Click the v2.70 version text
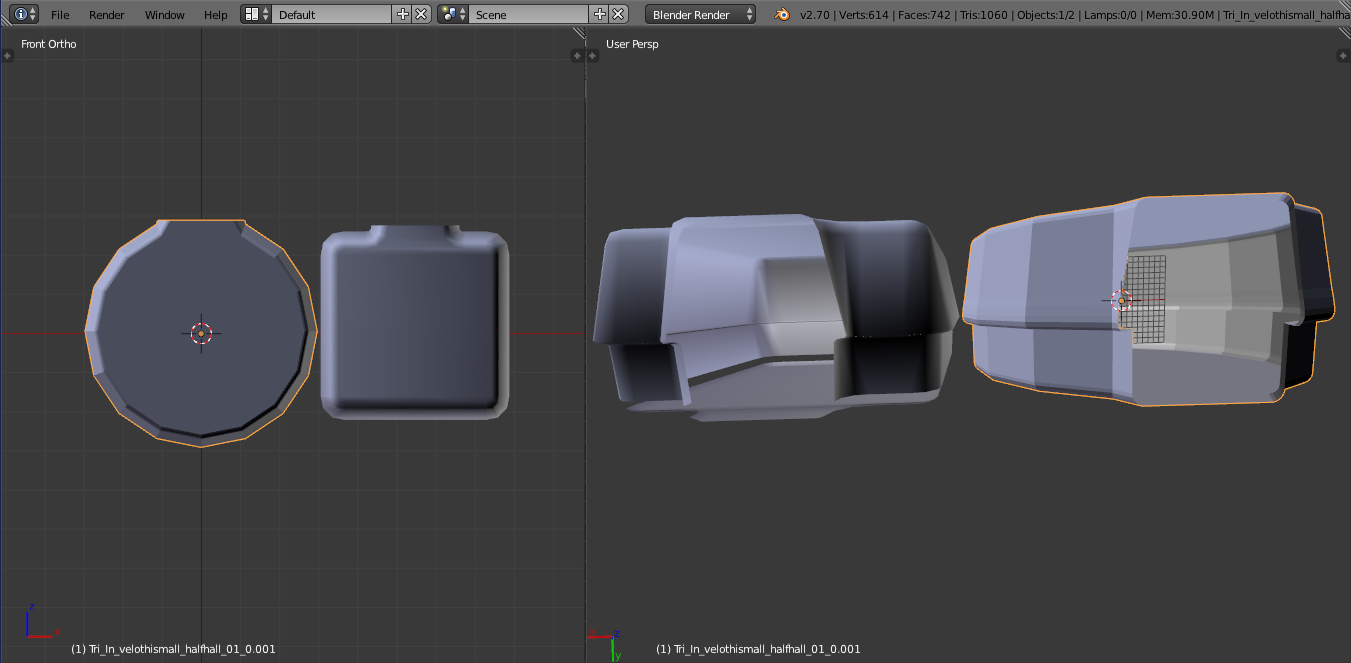The image size is (1351, 663). [815, 15]
